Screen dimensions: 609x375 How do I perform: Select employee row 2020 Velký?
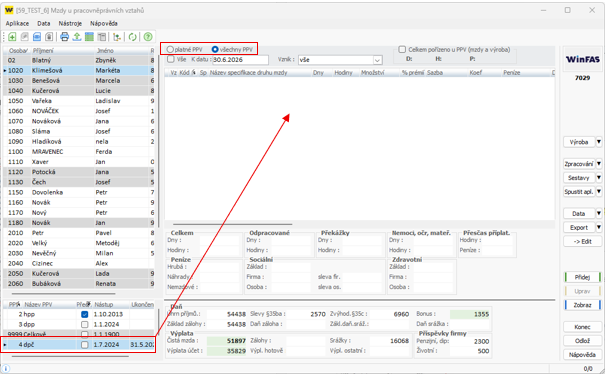click(x=79, y=243)
